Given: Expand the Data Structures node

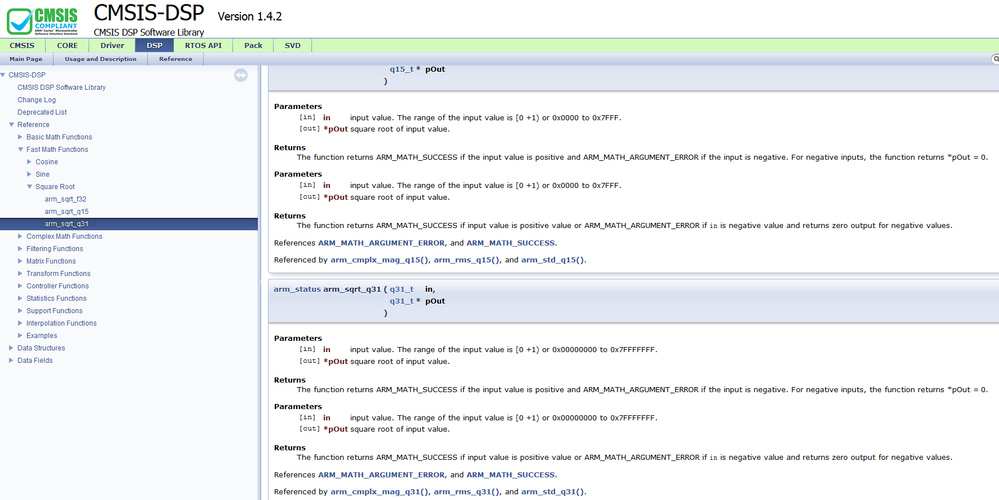Looking at the screenshot, I should tap(11, 348).
